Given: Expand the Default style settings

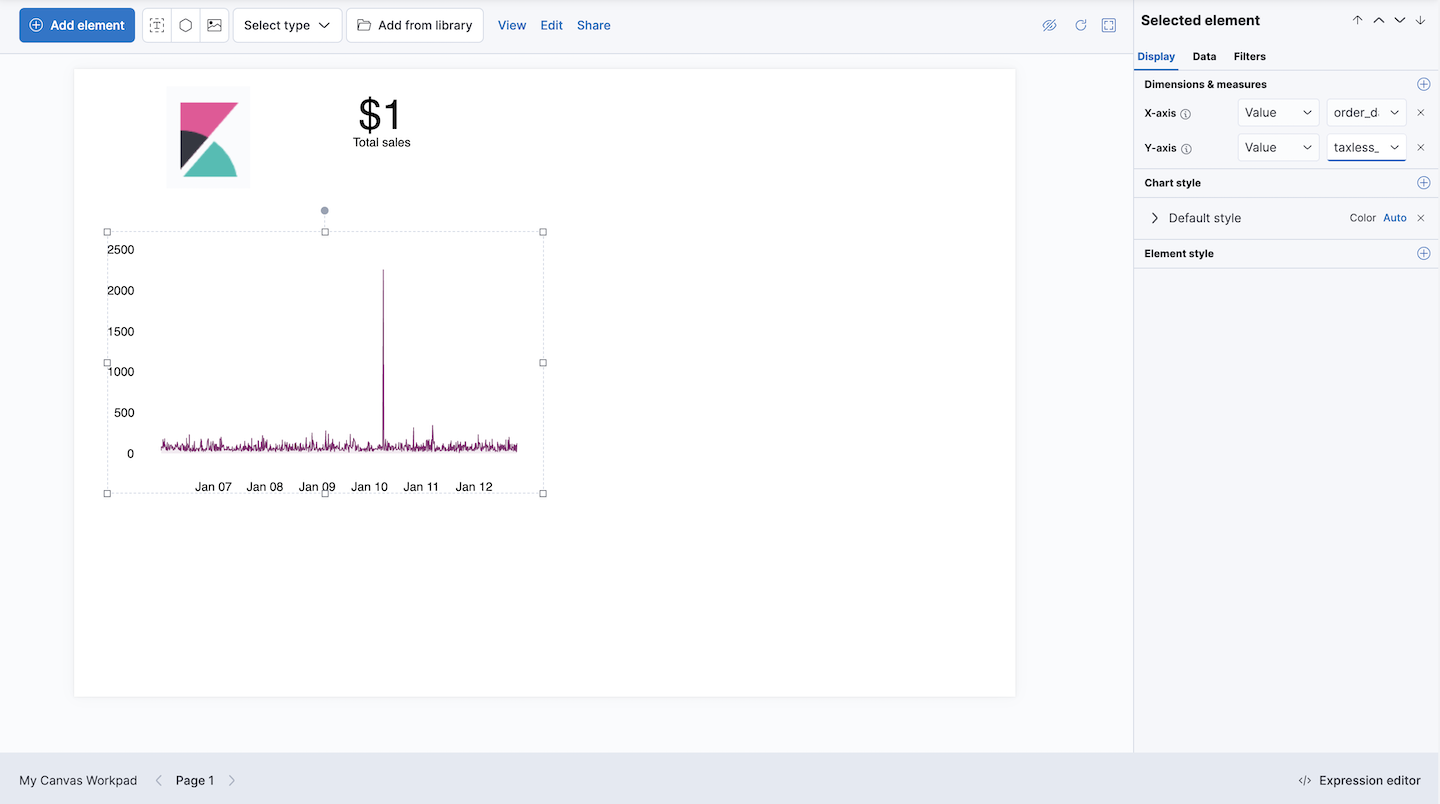Looking at the screenshot, I should point(1155,217).
